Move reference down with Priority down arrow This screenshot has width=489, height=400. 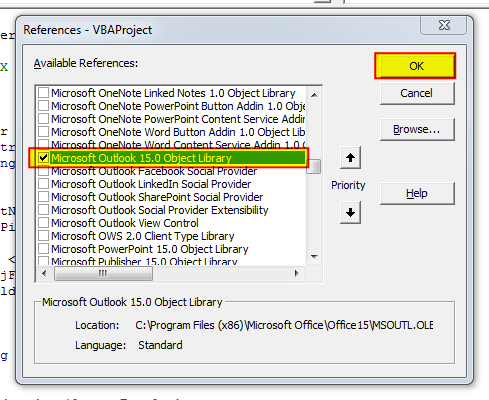pos(350,212)
